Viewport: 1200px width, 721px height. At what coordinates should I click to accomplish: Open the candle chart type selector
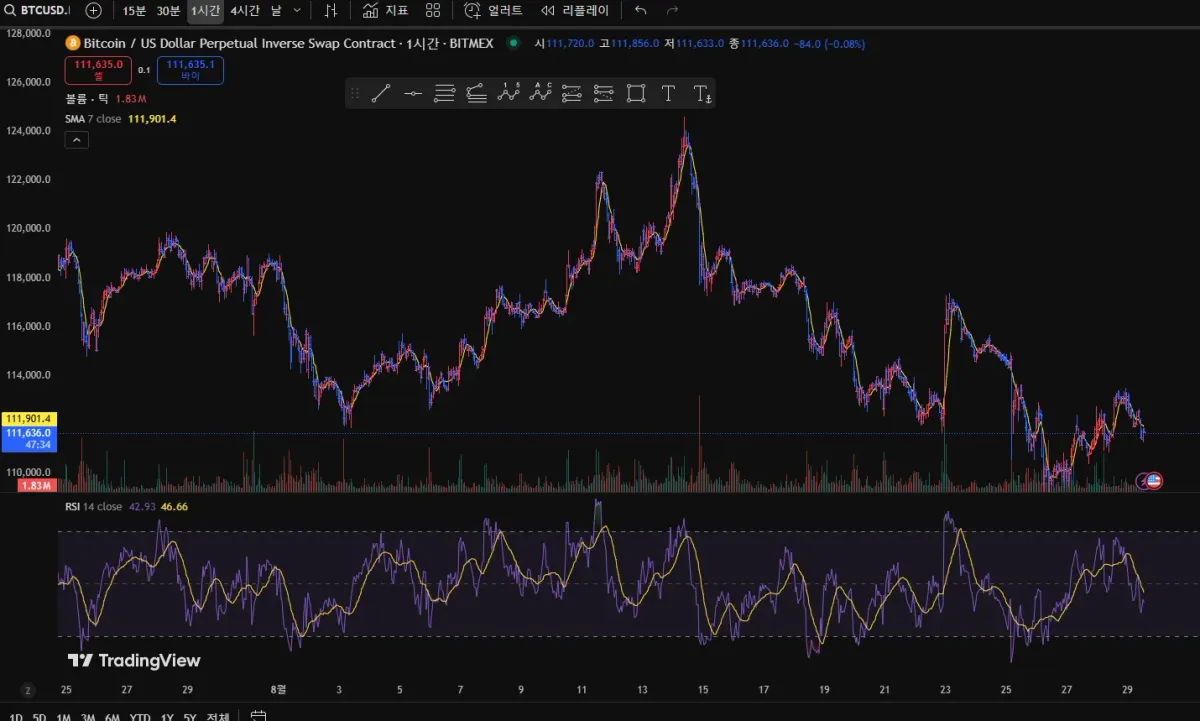point(332,11)
